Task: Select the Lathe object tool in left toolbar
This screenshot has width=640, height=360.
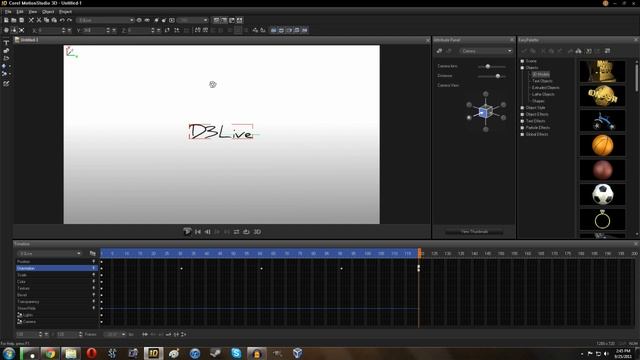Action: tap(6, 58)
